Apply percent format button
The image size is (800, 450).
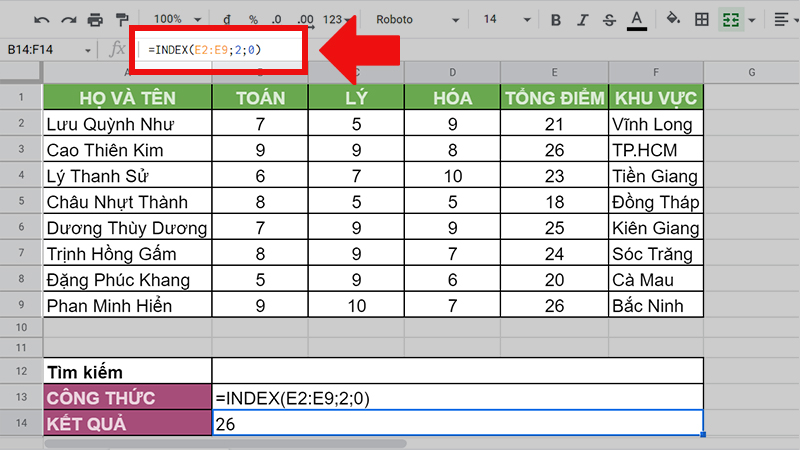click(x=253, y=19)
